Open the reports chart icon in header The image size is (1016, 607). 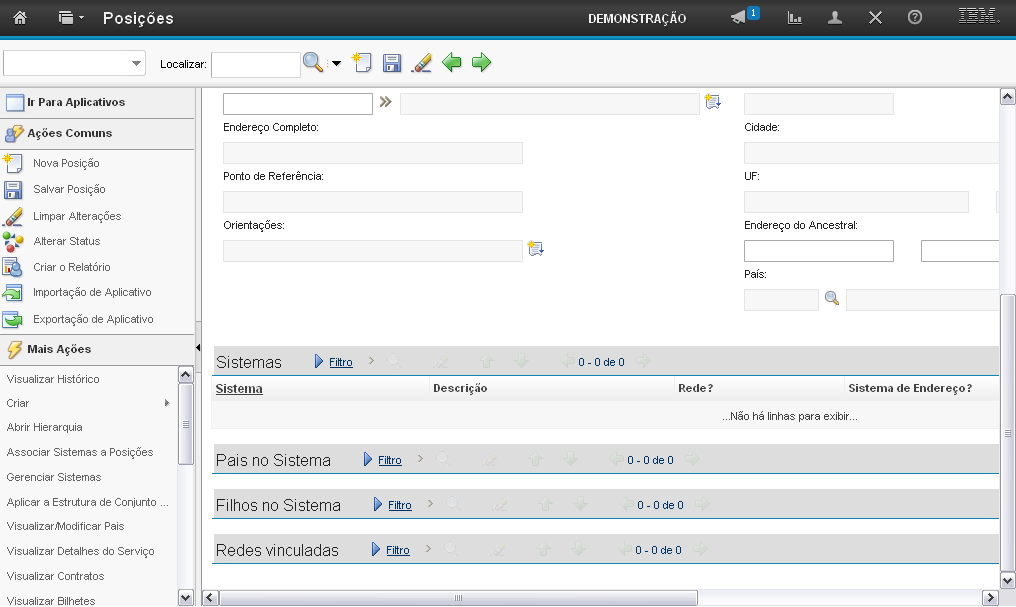click(795, 18)
